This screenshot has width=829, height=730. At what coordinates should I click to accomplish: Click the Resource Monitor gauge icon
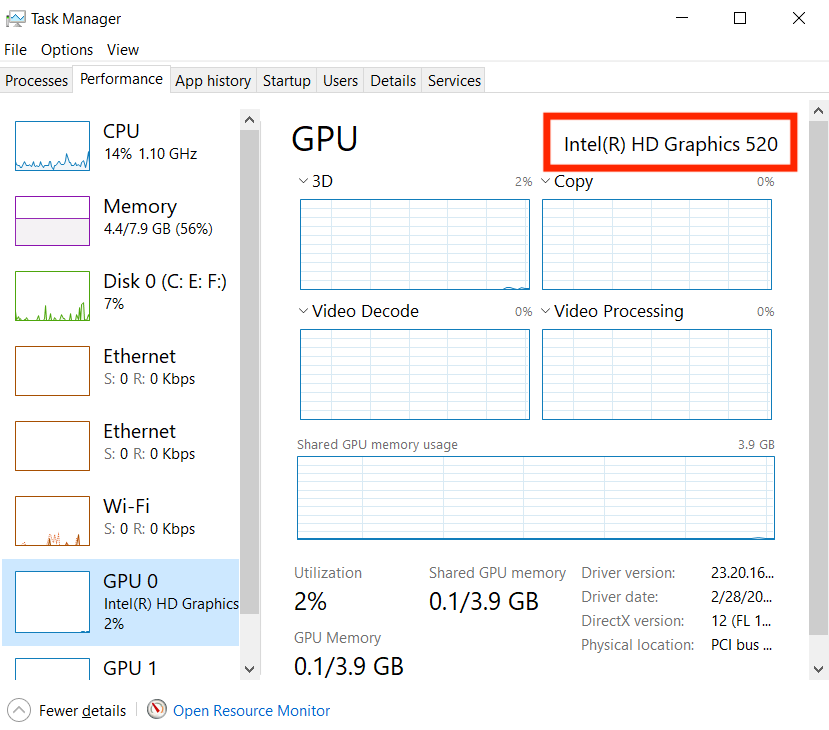[x=156, y=709]
